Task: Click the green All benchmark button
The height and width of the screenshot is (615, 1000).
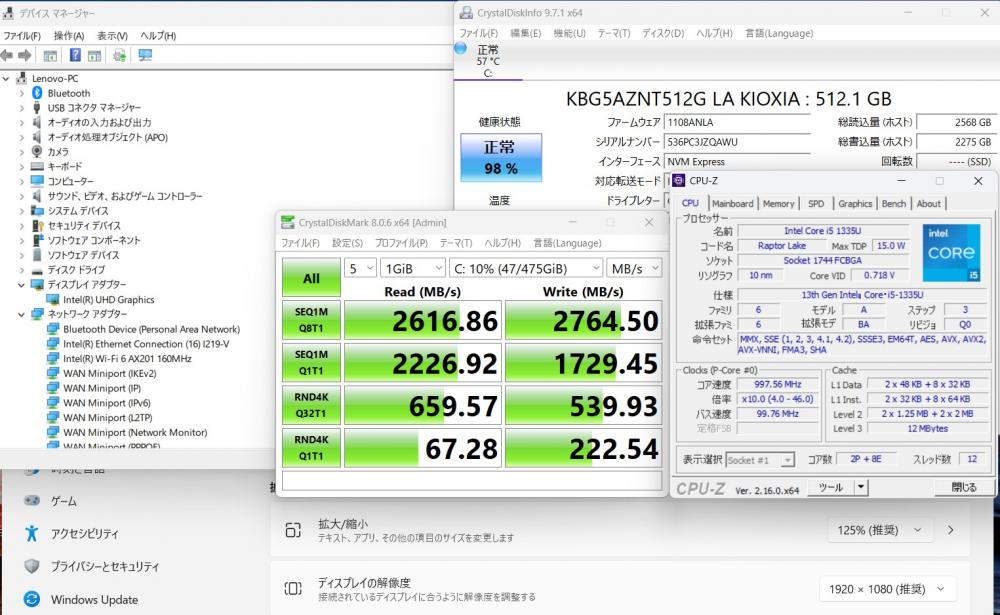Action: pos(311,278)
